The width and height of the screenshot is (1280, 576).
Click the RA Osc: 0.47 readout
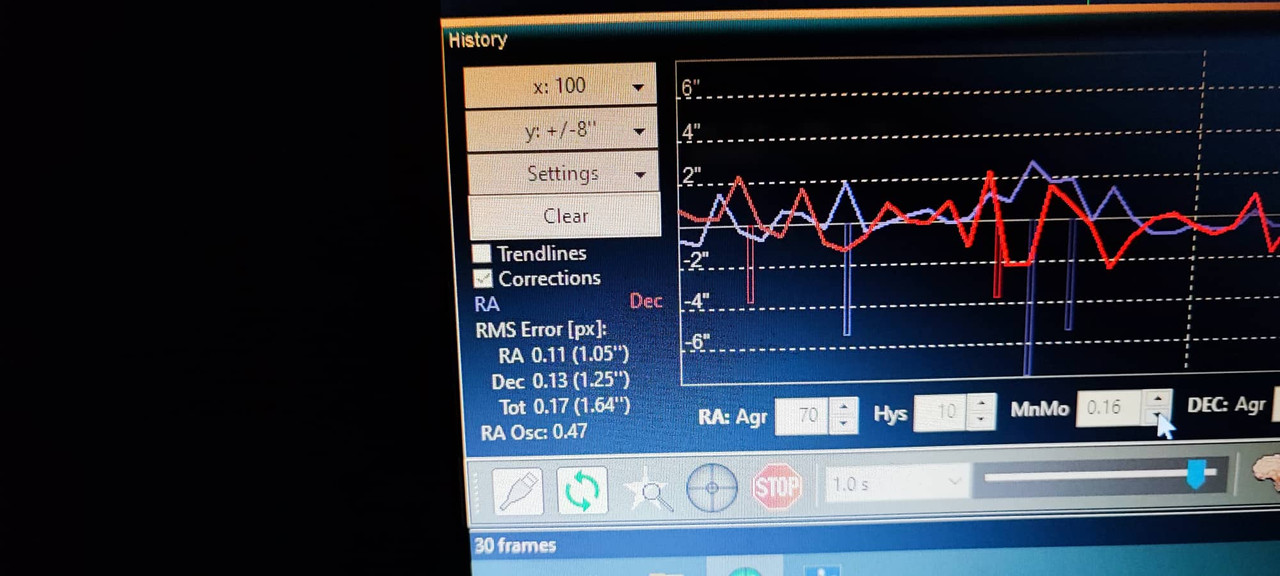tap(534, 432)
